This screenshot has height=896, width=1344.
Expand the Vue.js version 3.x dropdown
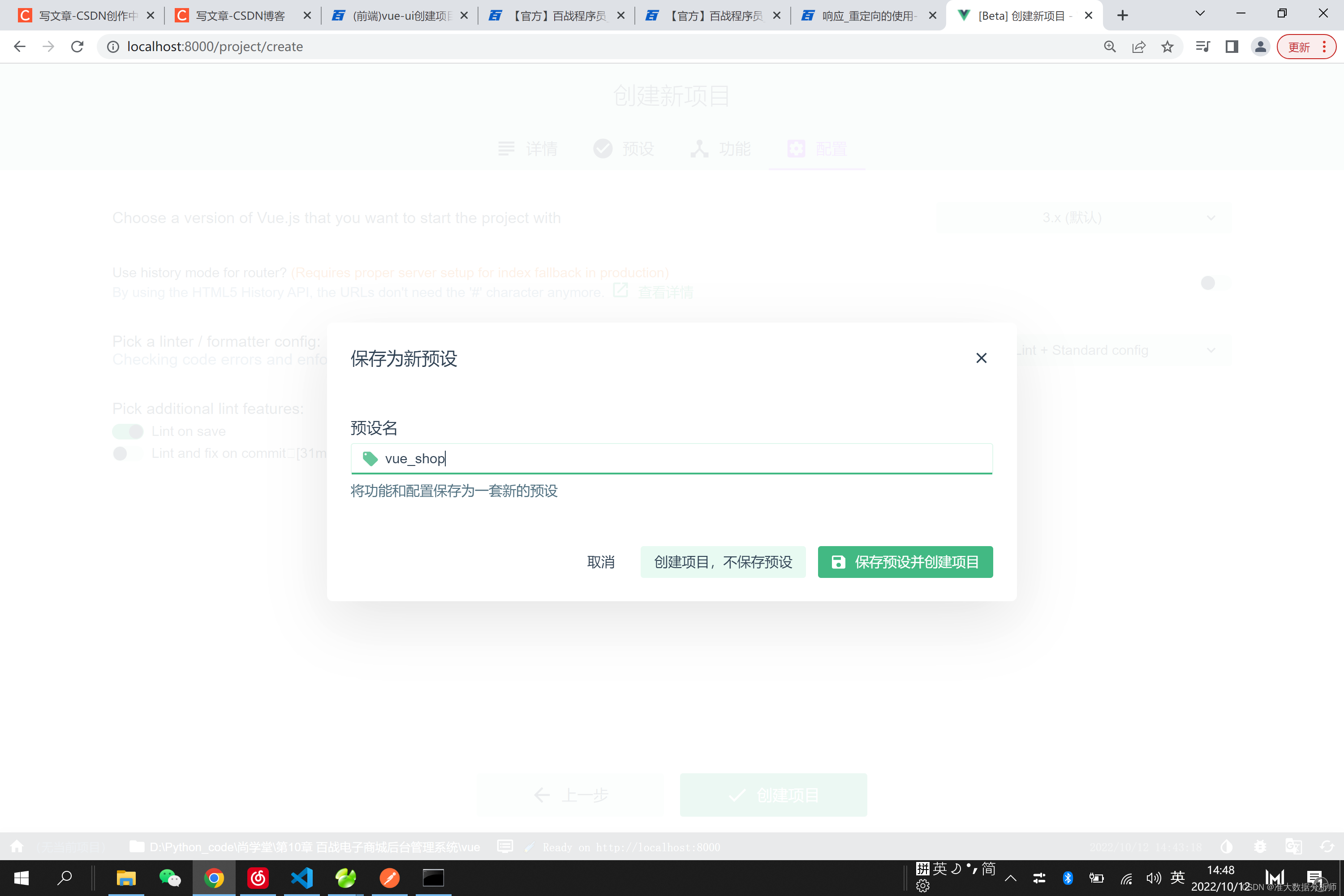point(1084,218)
